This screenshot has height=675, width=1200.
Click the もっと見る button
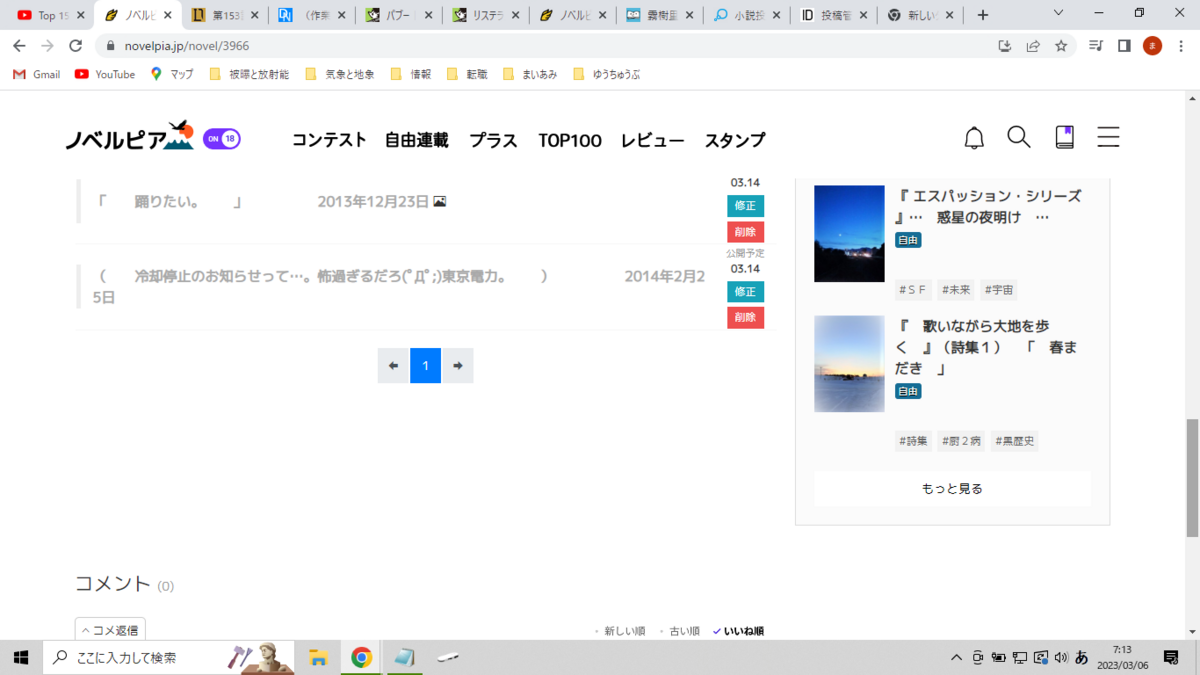(952, 489)
